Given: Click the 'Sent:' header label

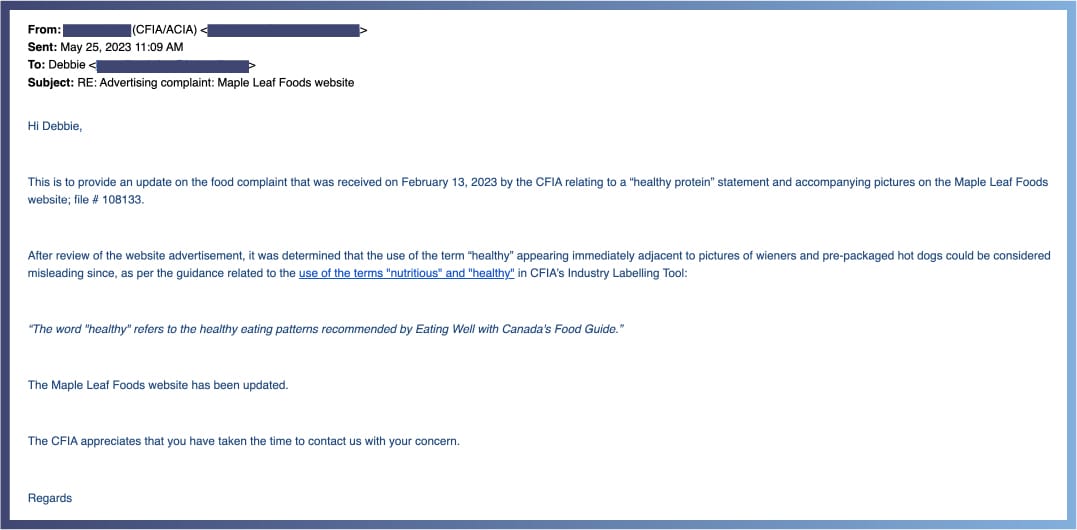Looking at the screenshot, I should click(x=43, y=47).
